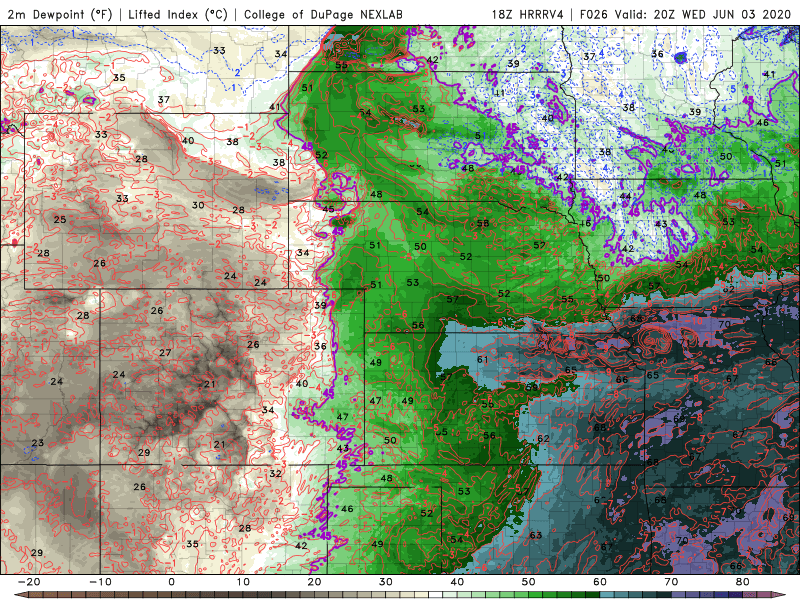This screenshot has height=600, width=800.
Task: Click the dewpoint value 23 on the map
Action: tap(38, 443)
